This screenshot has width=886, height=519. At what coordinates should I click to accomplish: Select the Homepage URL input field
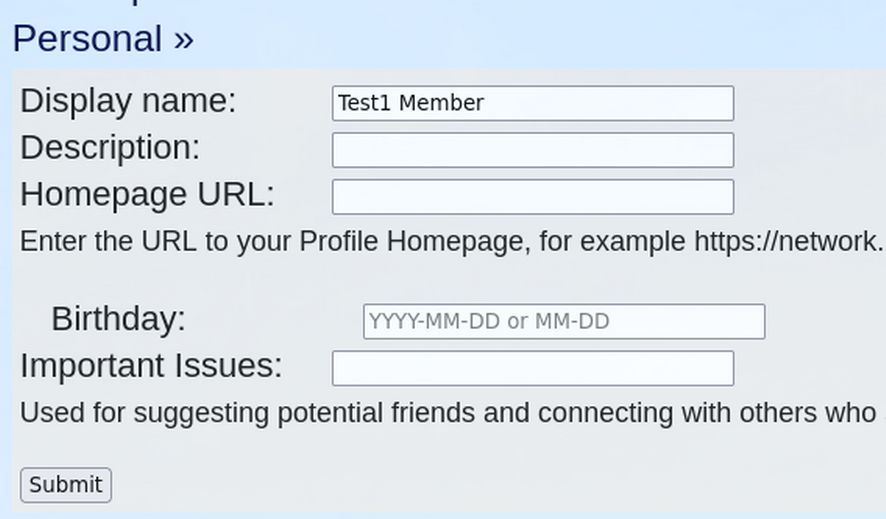(x=532, y=197)
